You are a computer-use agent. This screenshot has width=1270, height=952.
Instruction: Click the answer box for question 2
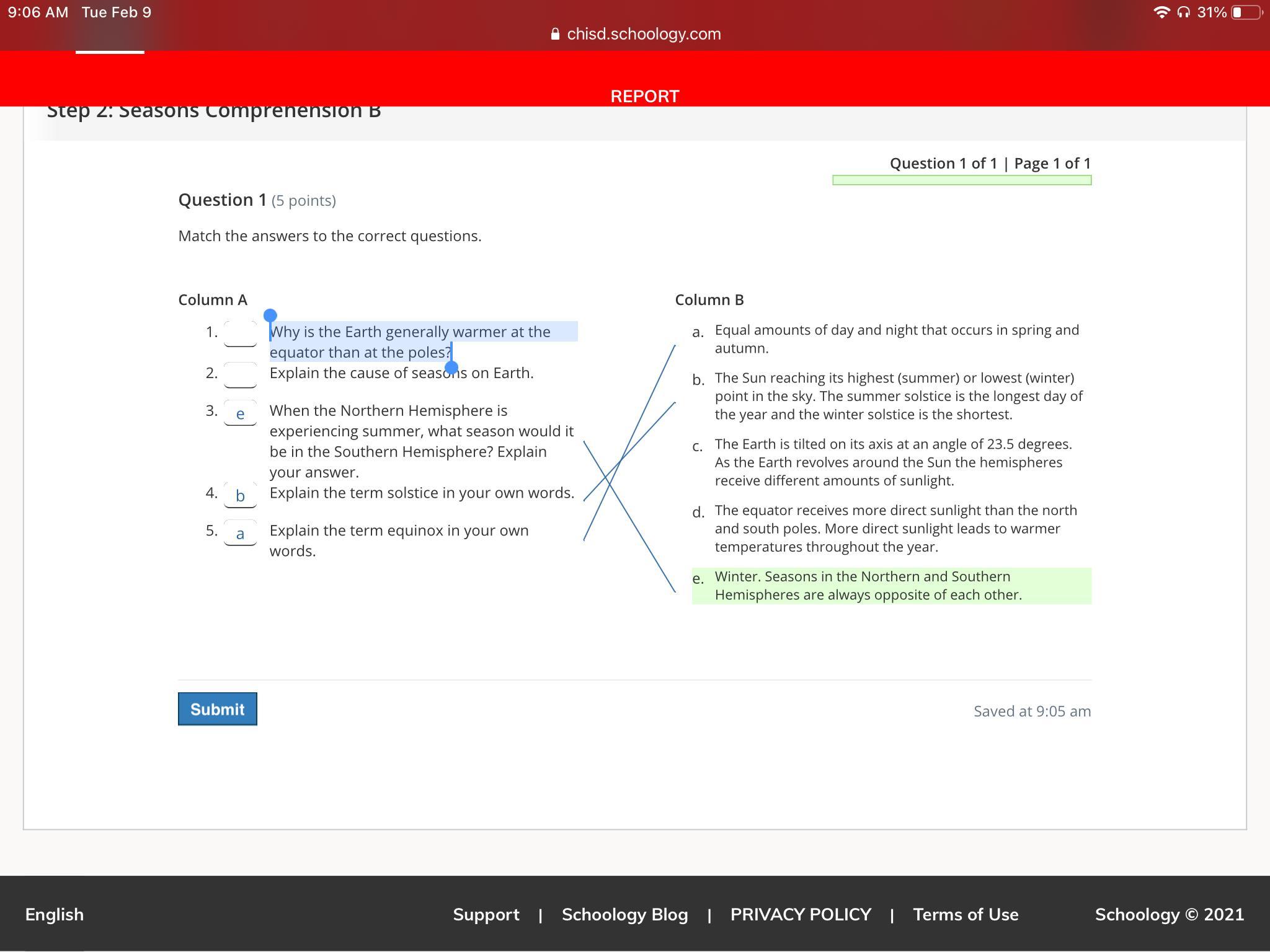tap(240, 374)
